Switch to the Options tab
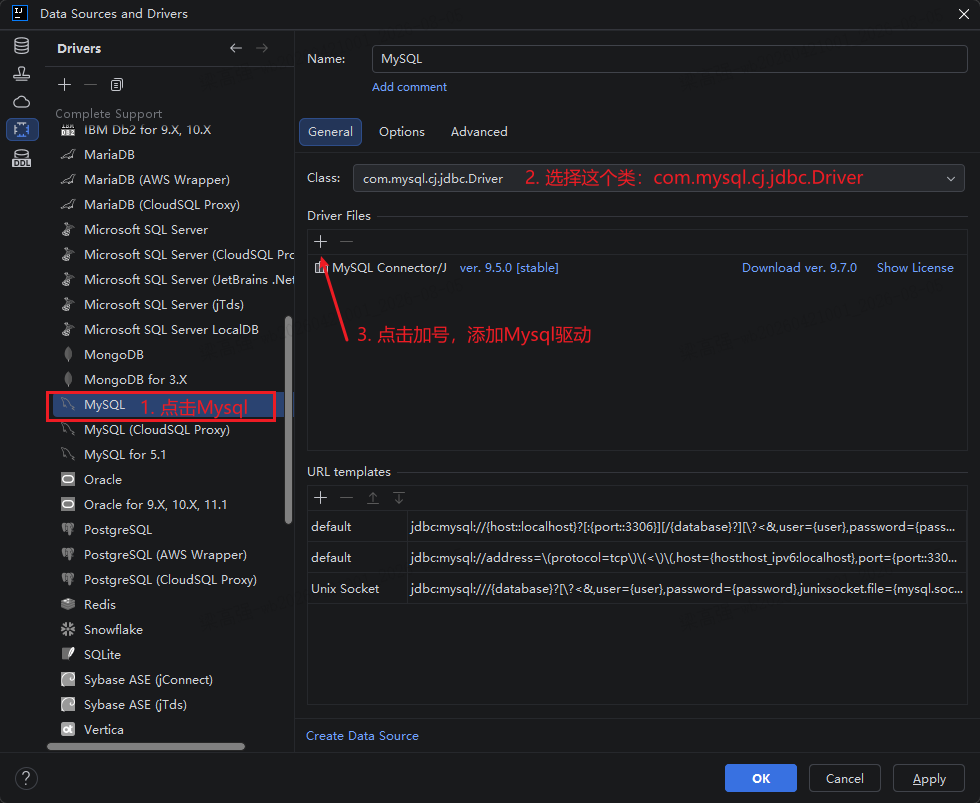The width and height of the screenshot is (980, 803). (x=402, y=132)
